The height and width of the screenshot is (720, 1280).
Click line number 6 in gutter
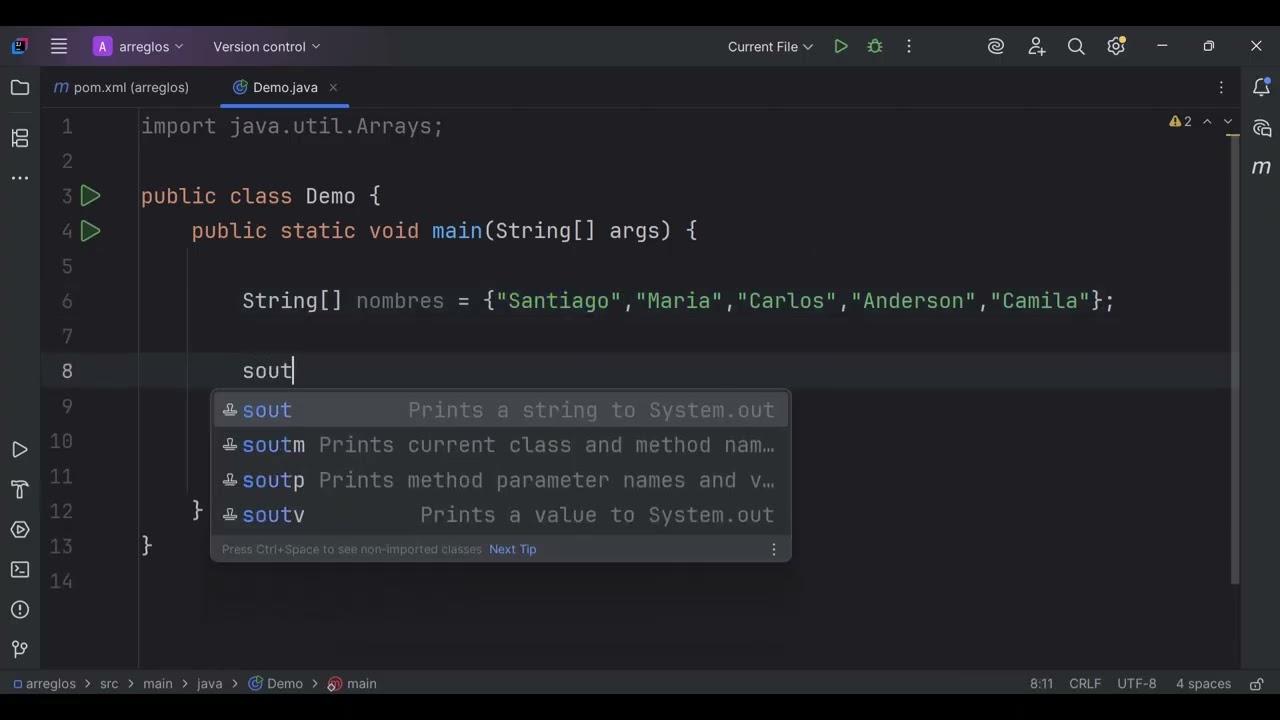[67, 301]
